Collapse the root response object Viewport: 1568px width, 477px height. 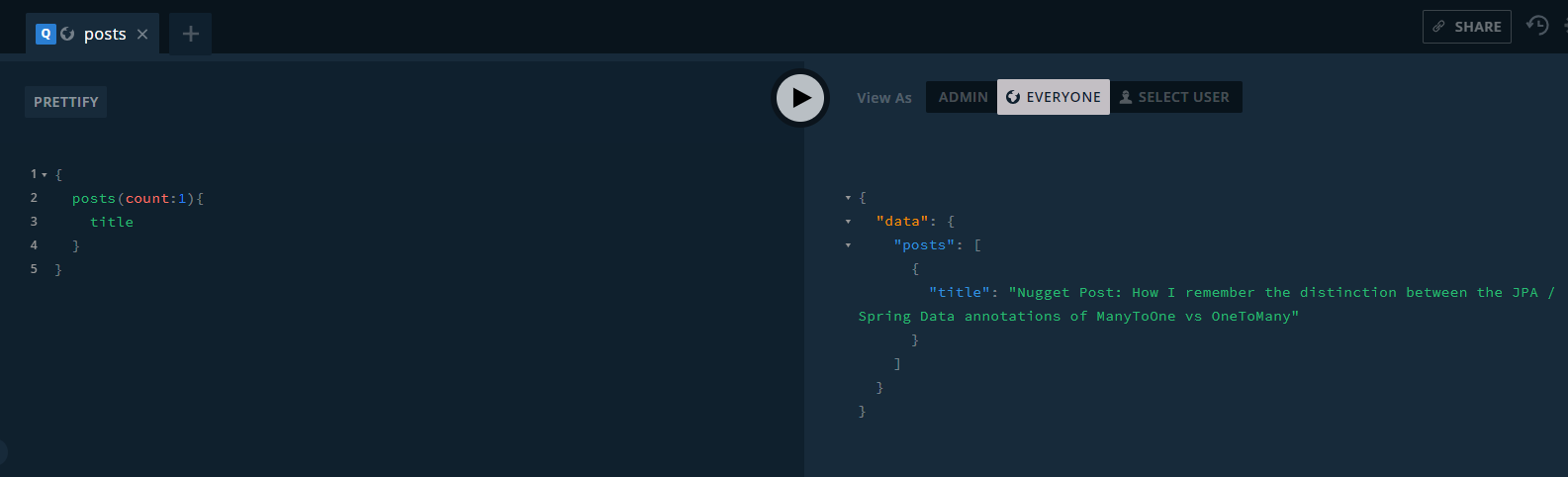[x=848, y=198]
